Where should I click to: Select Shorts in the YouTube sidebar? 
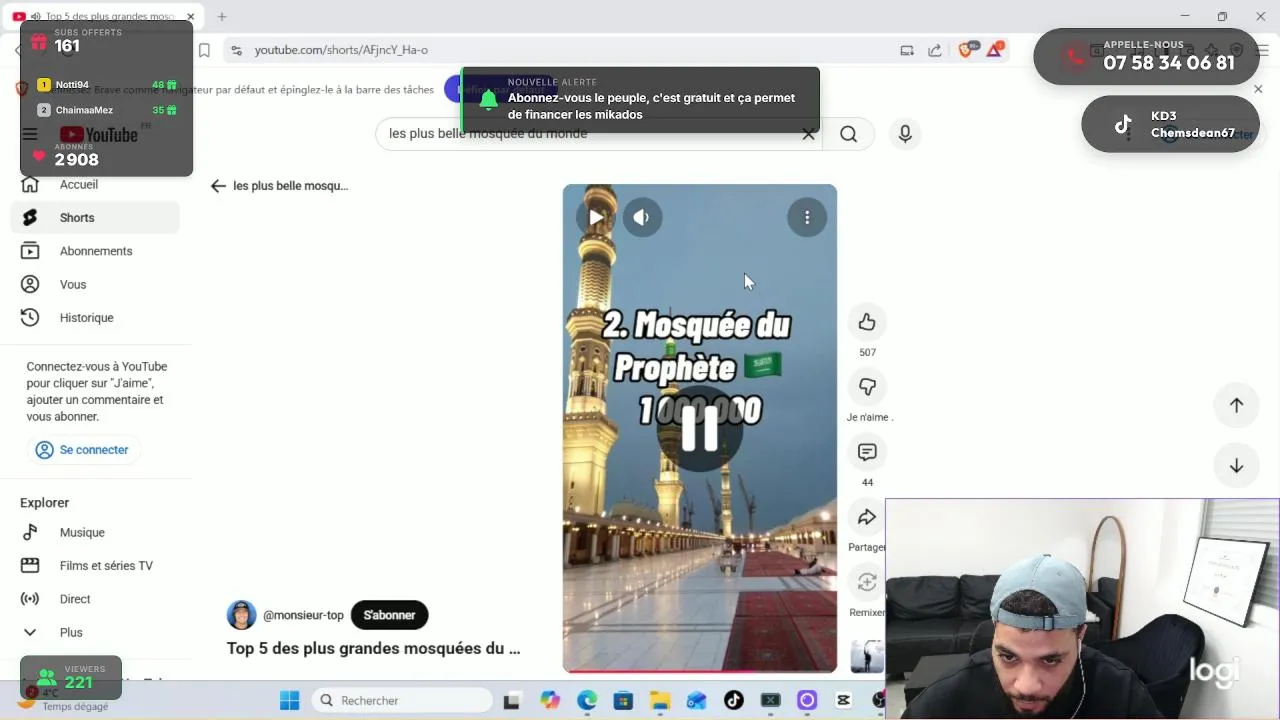(95, 218)
